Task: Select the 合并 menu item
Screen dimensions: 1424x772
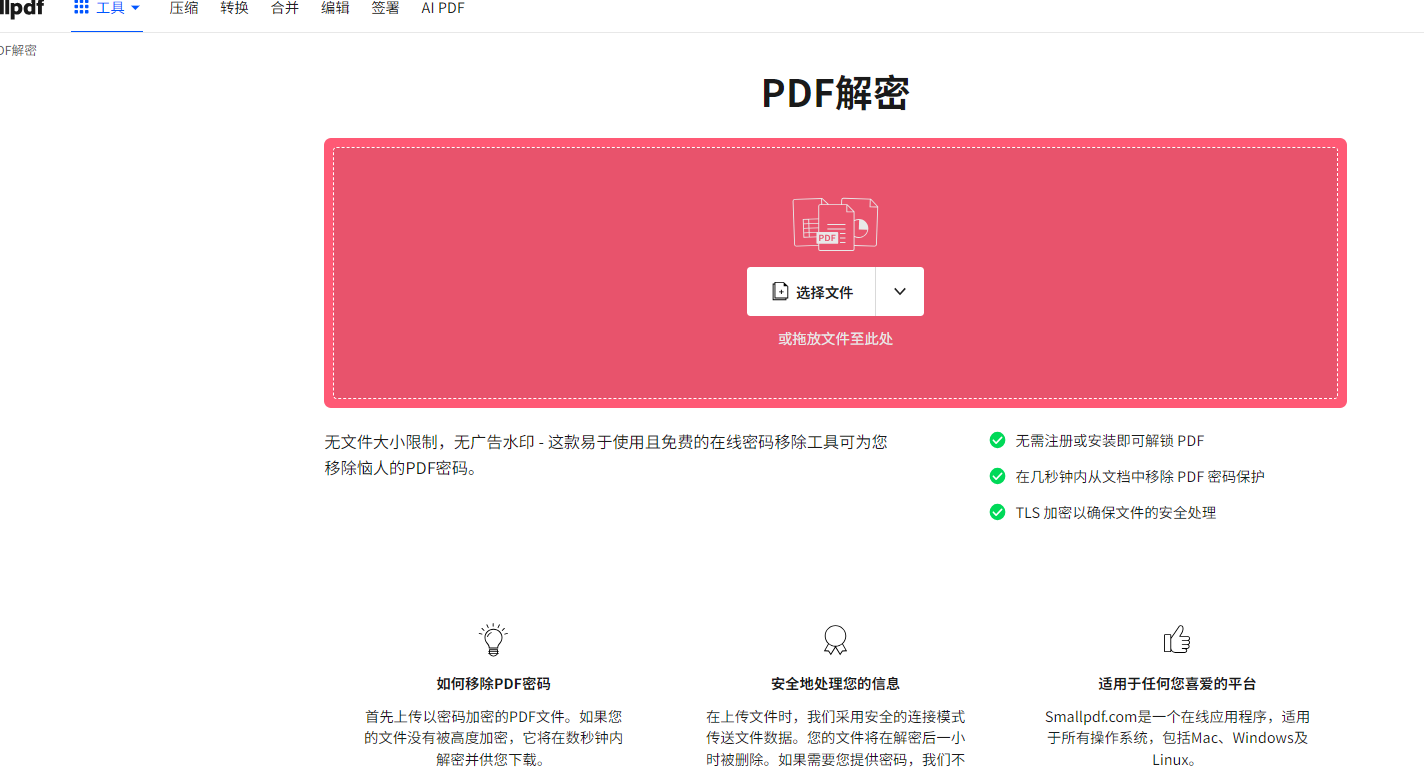Action: point(285,8)
